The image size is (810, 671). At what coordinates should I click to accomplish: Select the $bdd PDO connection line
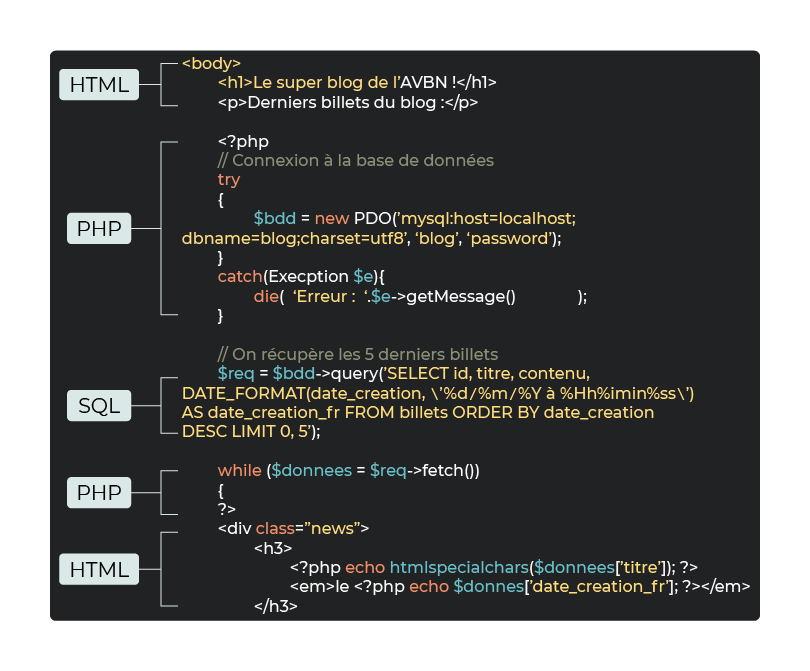click(x=400, y=218)
